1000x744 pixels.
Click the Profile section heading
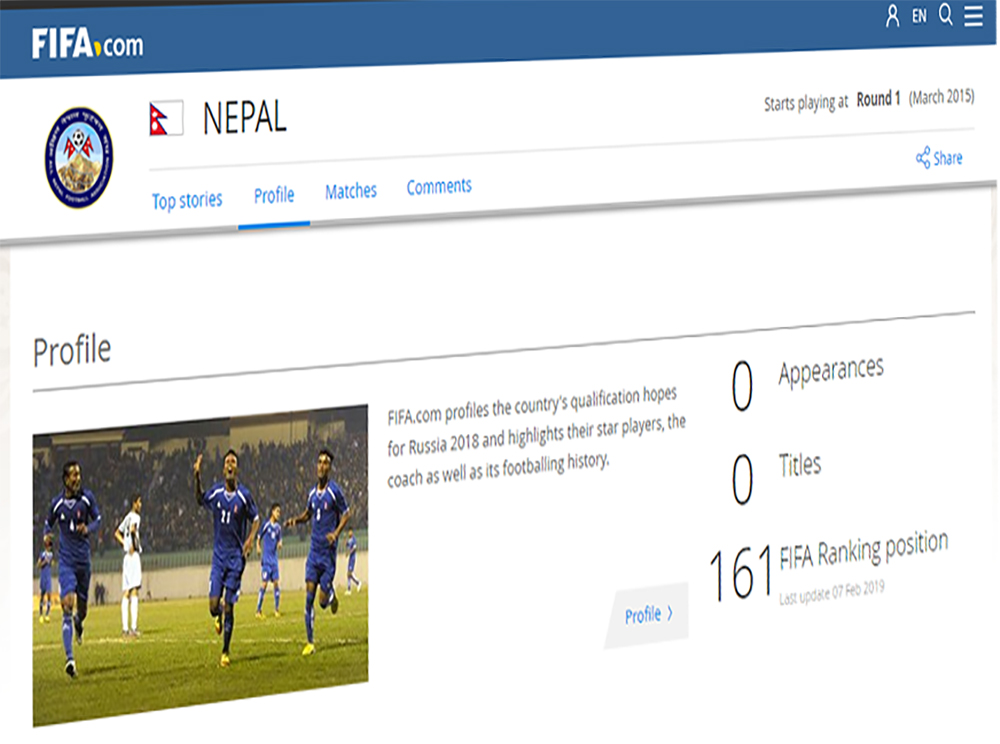coord(72,350)
